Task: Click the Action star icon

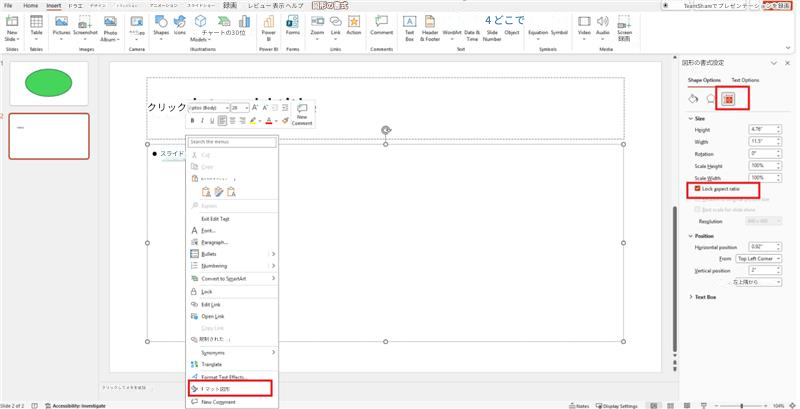Action: [354, 21]
